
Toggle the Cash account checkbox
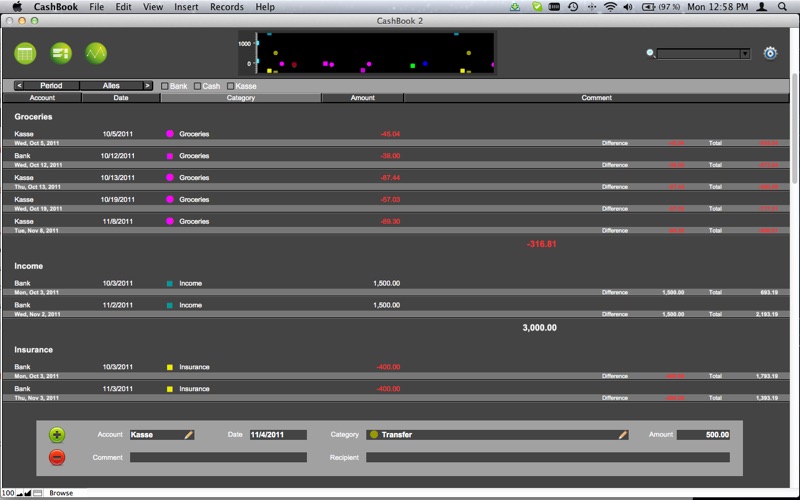[197, 86]
